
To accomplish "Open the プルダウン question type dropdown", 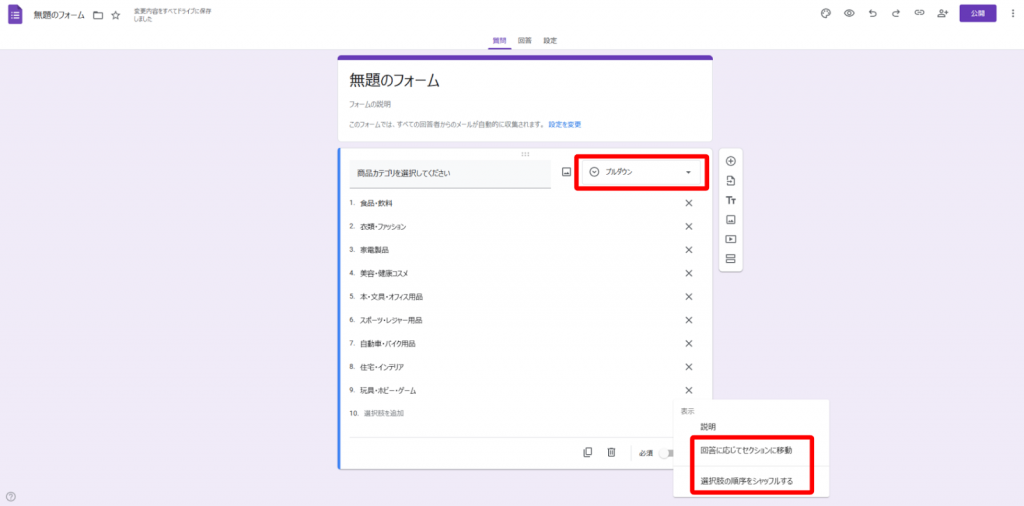I will (640, 172).
